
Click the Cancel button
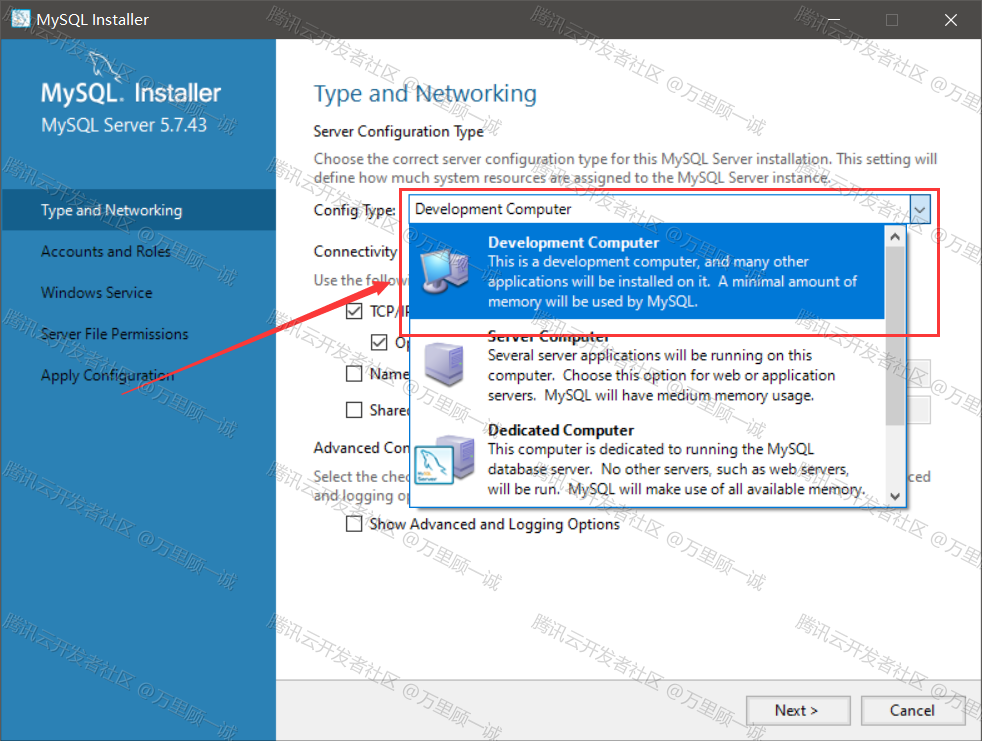(x=912, y=710)
